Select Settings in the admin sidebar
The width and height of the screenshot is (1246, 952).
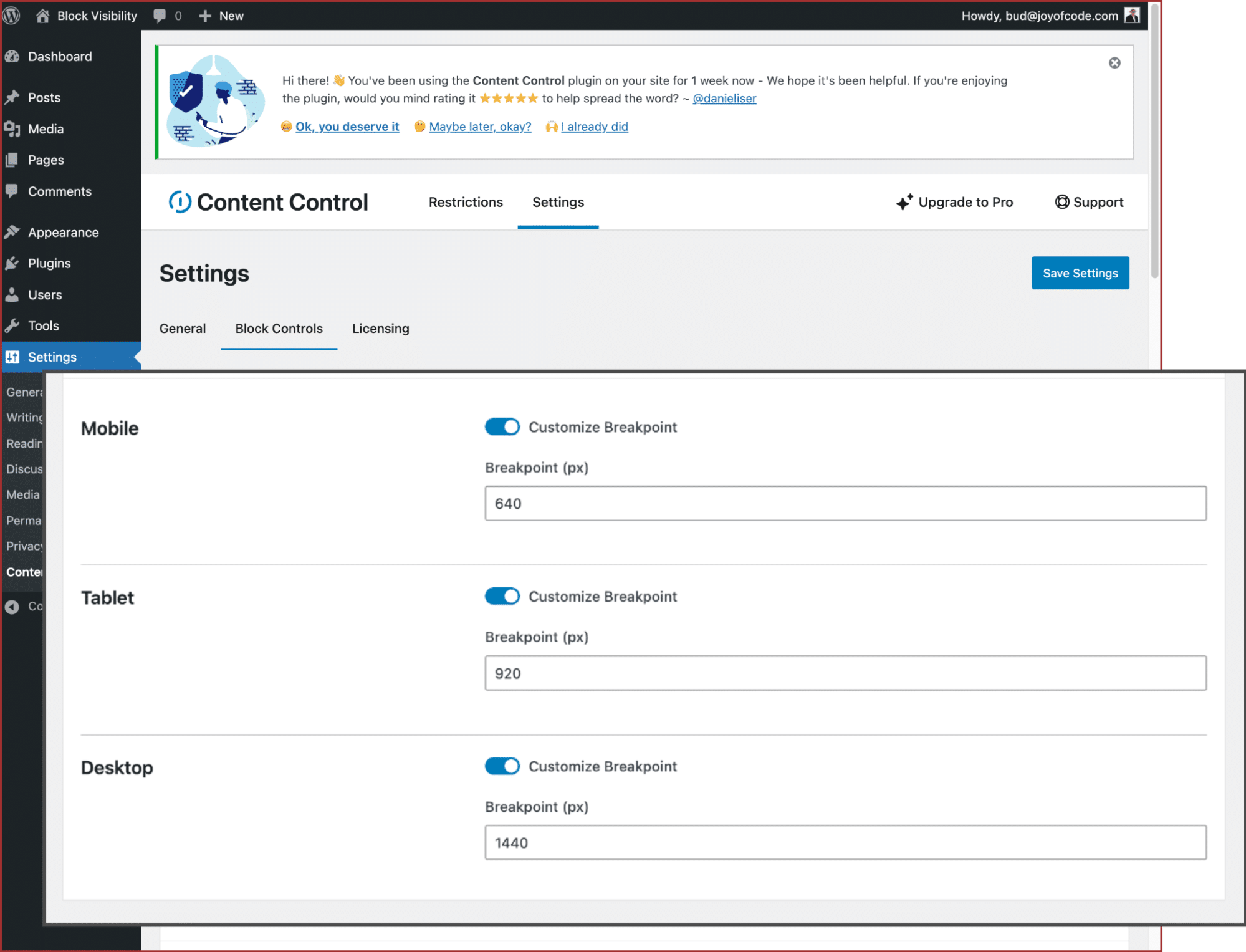70,357
